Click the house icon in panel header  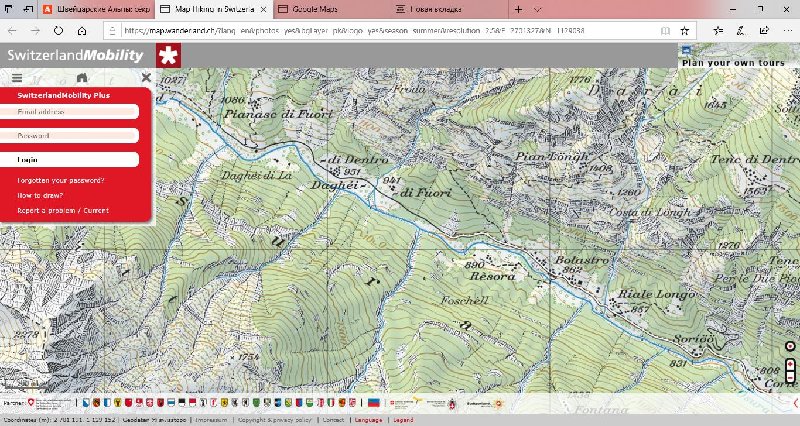click(x=82, y=78)
